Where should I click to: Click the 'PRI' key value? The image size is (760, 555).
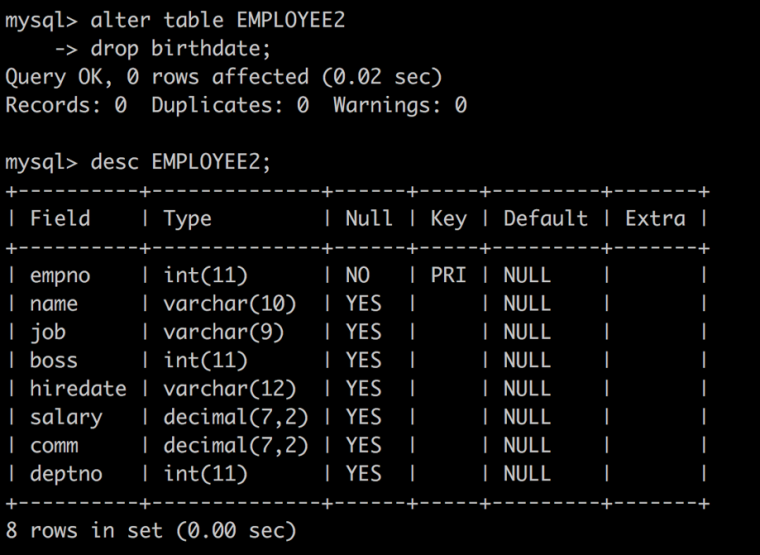coord(448,275)
